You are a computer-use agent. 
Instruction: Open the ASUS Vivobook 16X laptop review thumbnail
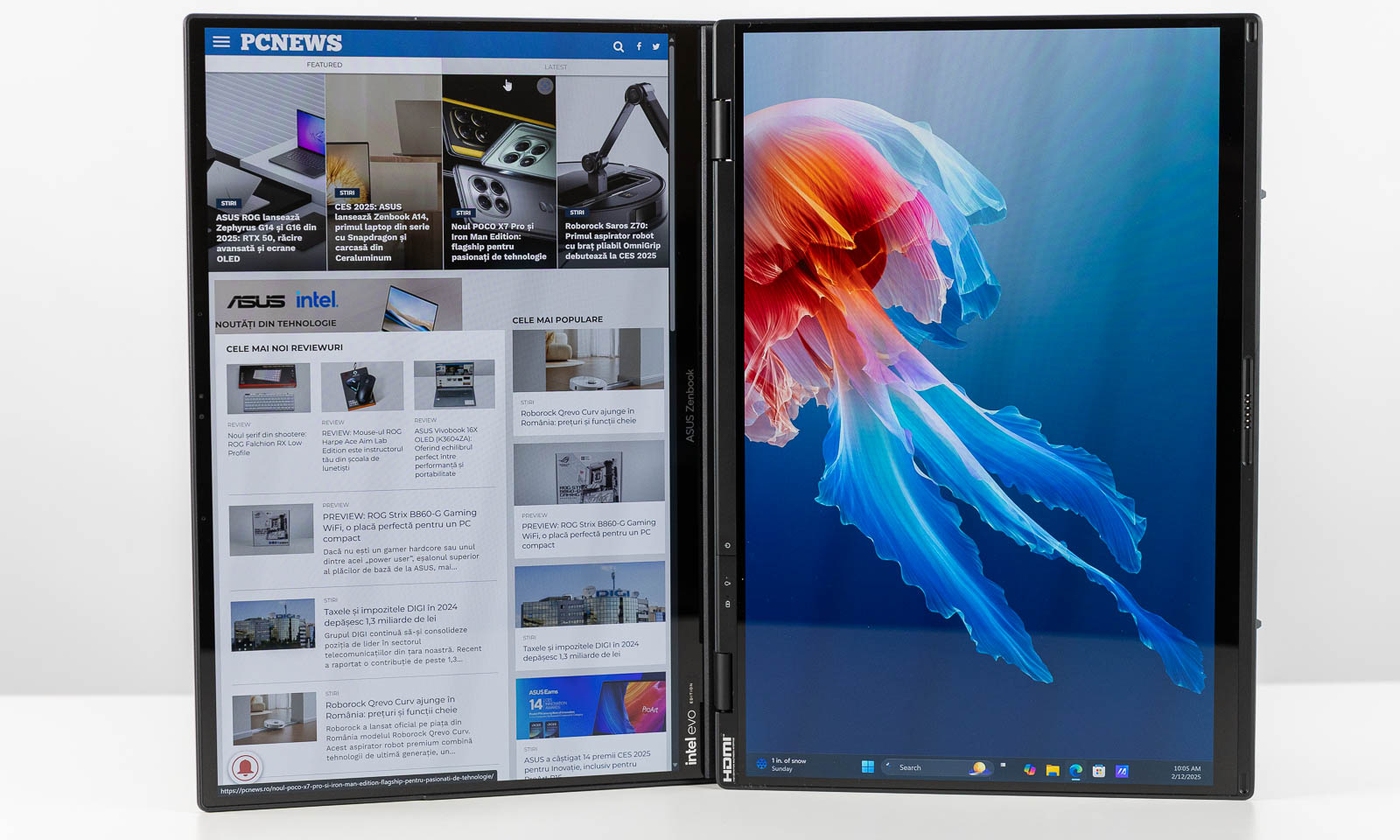click(x=454, y=384)
